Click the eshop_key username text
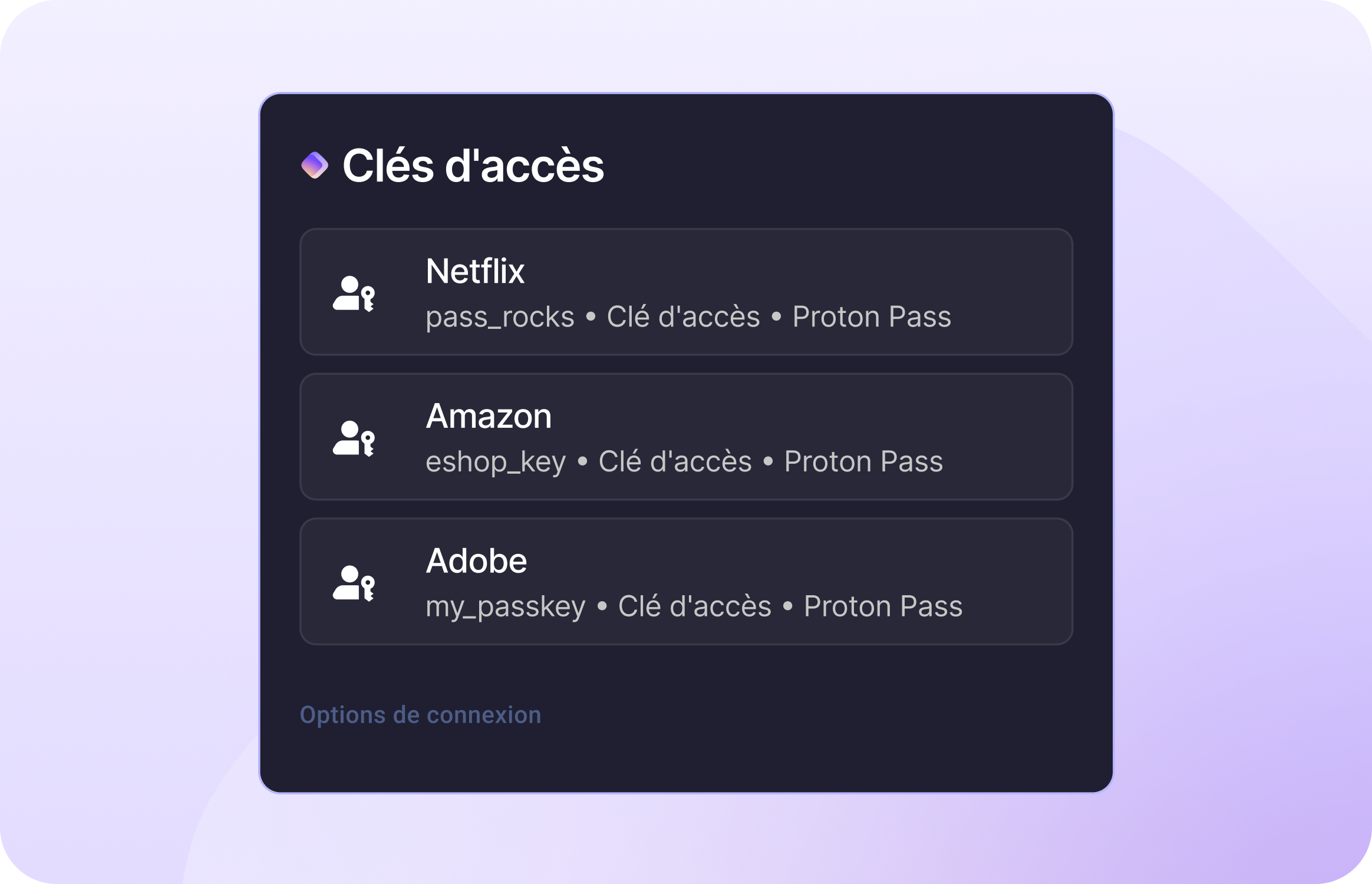The height and width of the screenshot is (884, 1372). point(495,461)
